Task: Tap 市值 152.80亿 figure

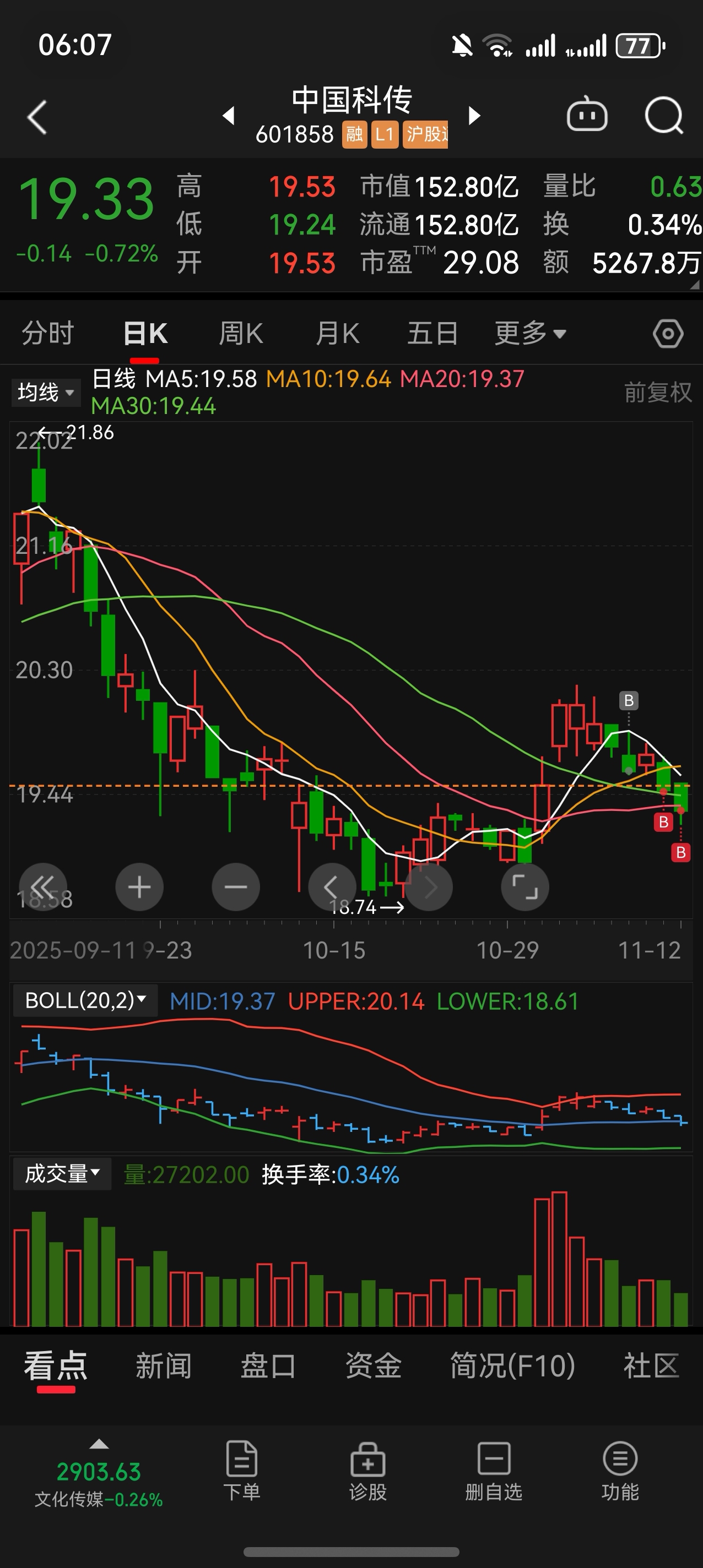Action: coord(439,187)
